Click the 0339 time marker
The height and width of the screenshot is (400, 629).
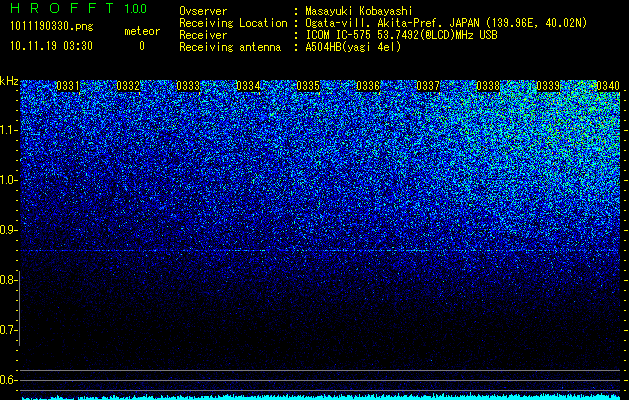[x=548, y=86]
